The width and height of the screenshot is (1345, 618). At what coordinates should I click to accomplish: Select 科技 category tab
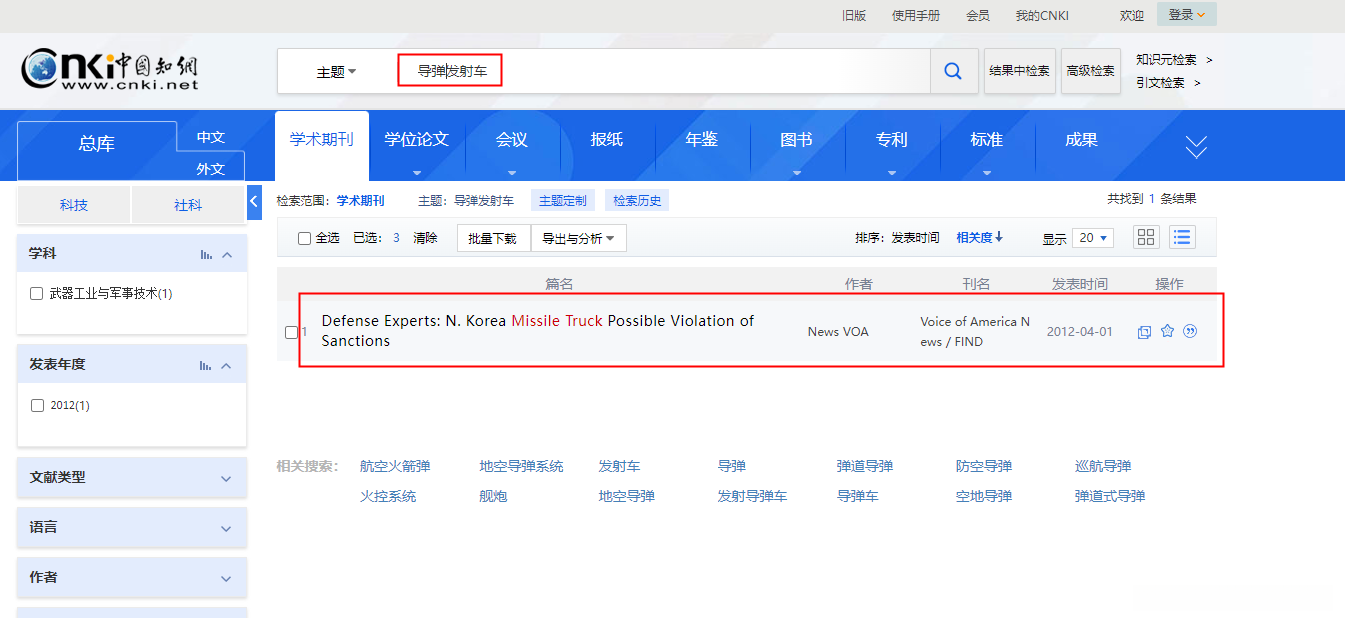tap(74, 205)
